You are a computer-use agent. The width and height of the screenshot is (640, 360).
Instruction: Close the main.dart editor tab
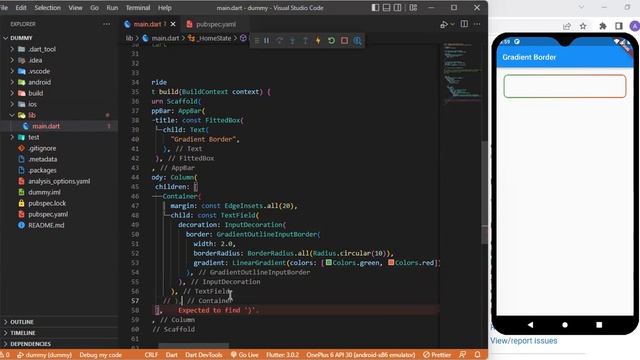coord(173,24)
